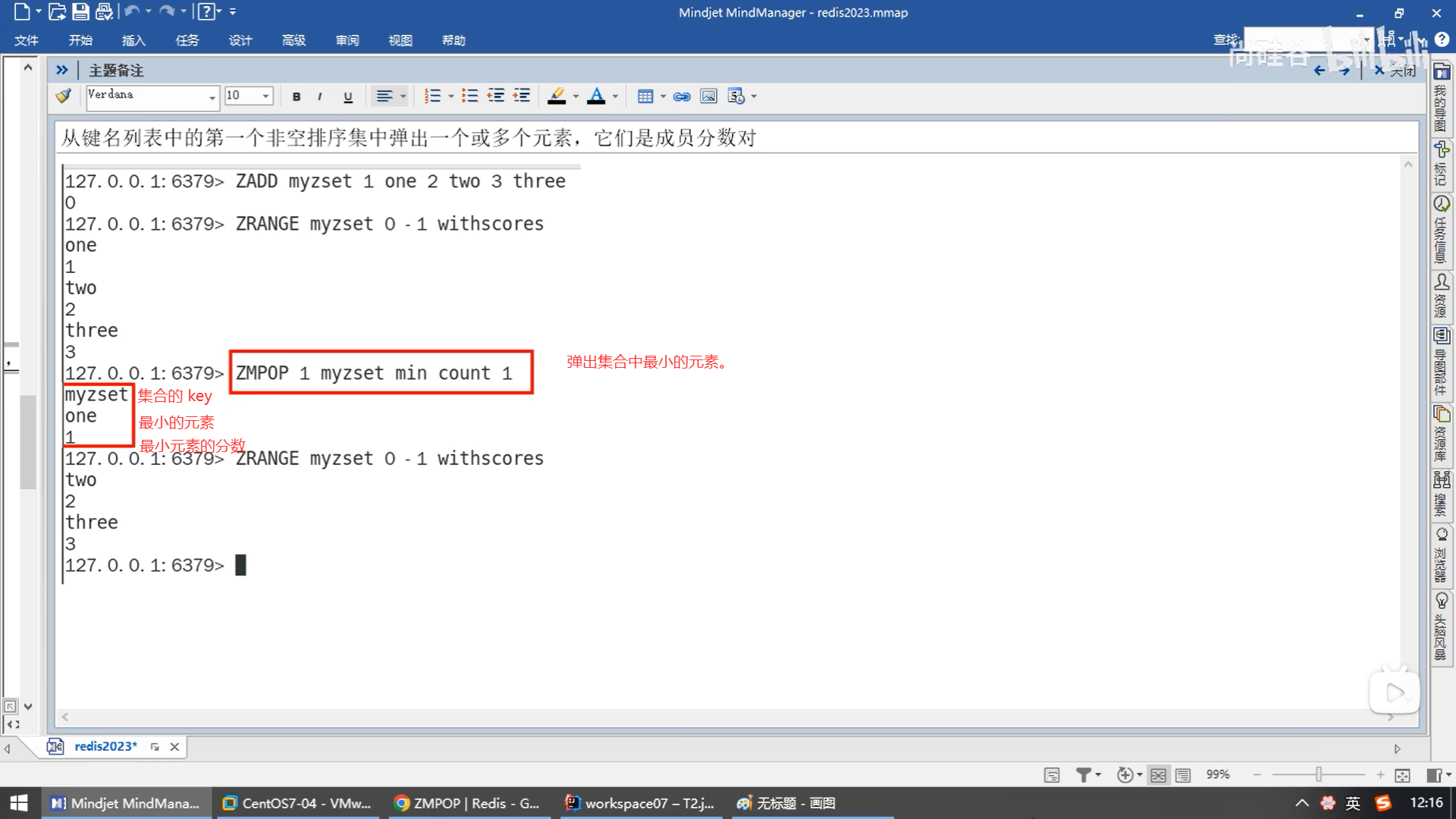
Task: Click the filter icon in status bar
Action: (x=1083, y=774)
